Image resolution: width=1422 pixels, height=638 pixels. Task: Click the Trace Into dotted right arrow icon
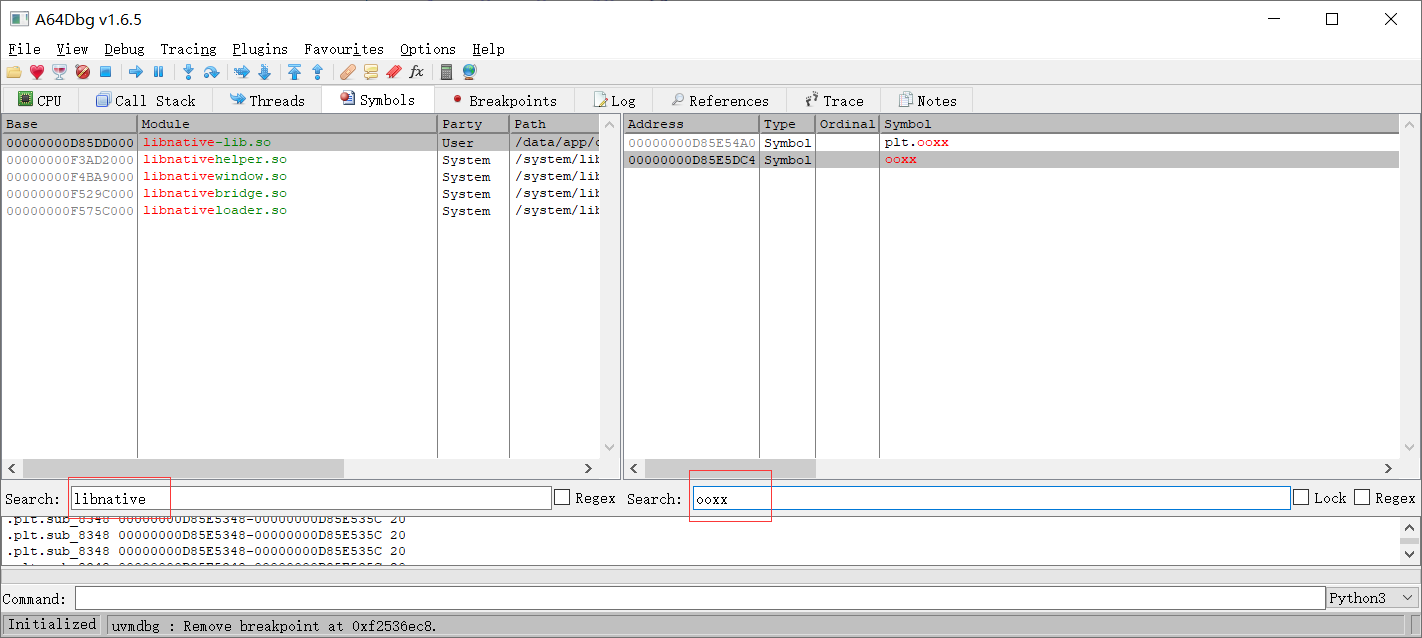pyautogui.click(x=241, y=72)
